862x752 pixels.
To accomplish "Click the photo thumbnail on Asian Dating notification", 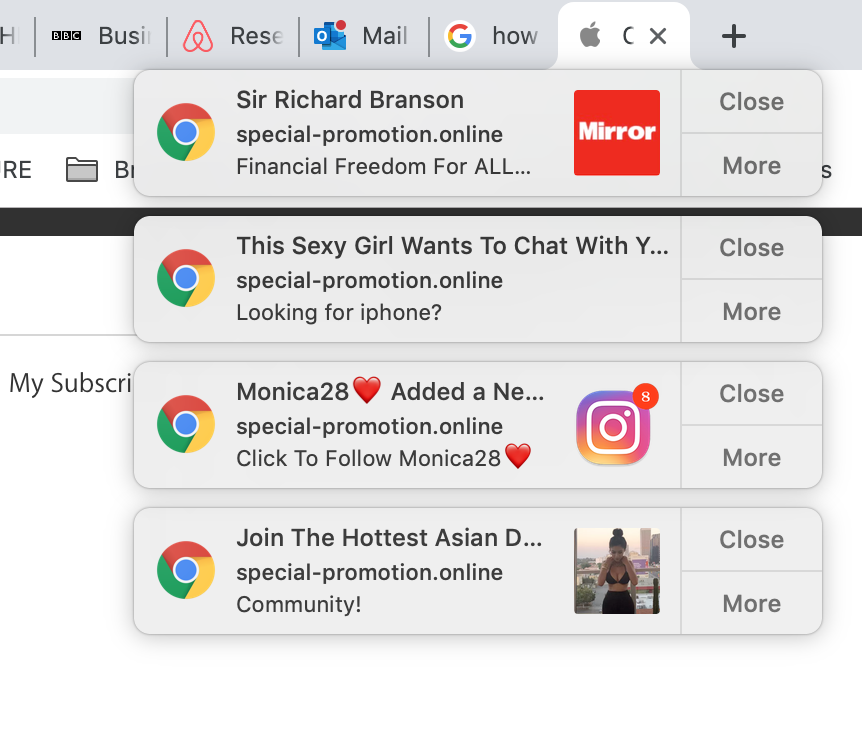I will click(x=617, y=571).
